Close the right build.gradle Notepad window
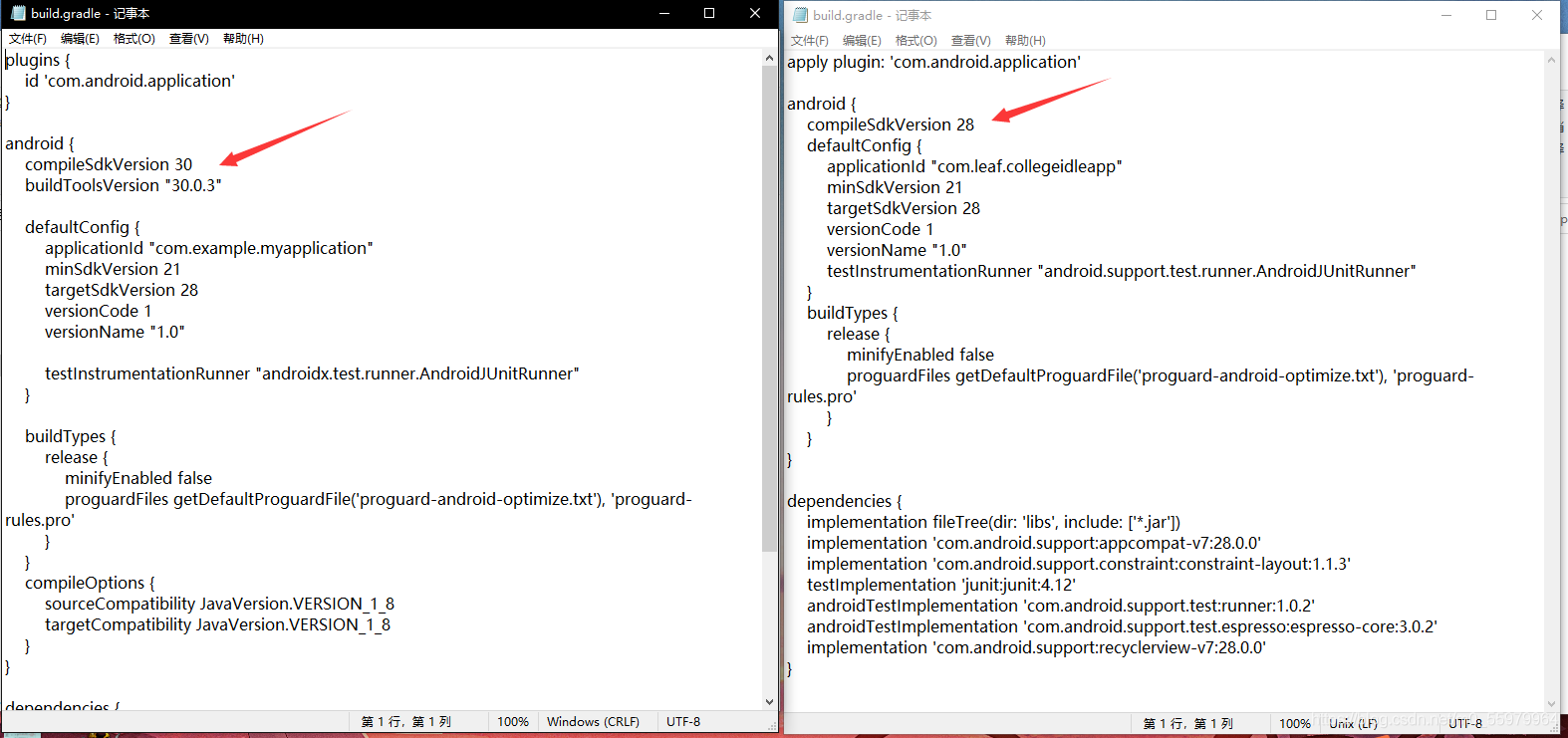 coord(1537,15)
